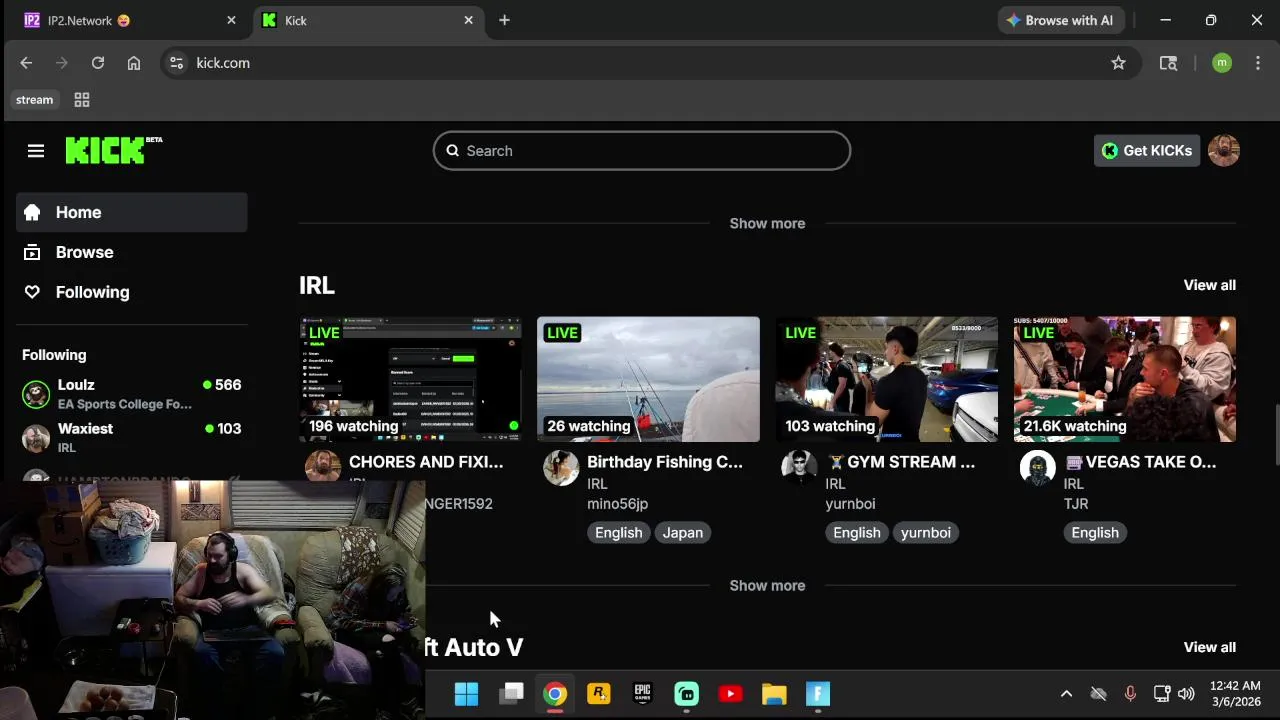Launch Epic Games from taskbar
Viewport: 1280px width, 720px height.
(x=643, y=694)
